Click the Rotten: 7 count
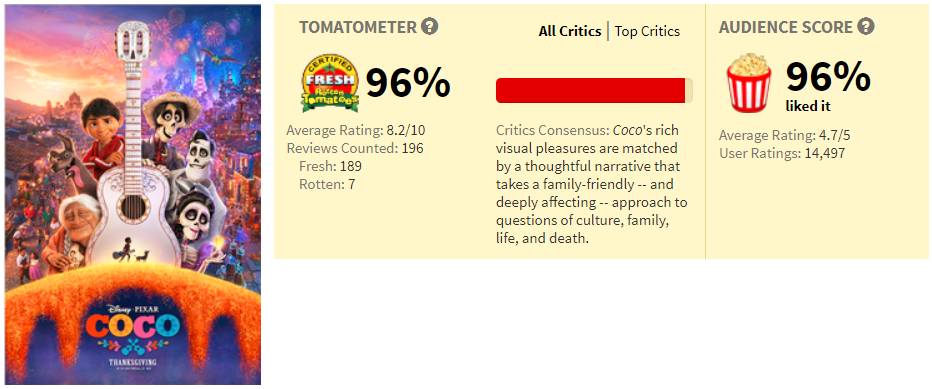932x389 pixels. (327, 184)
